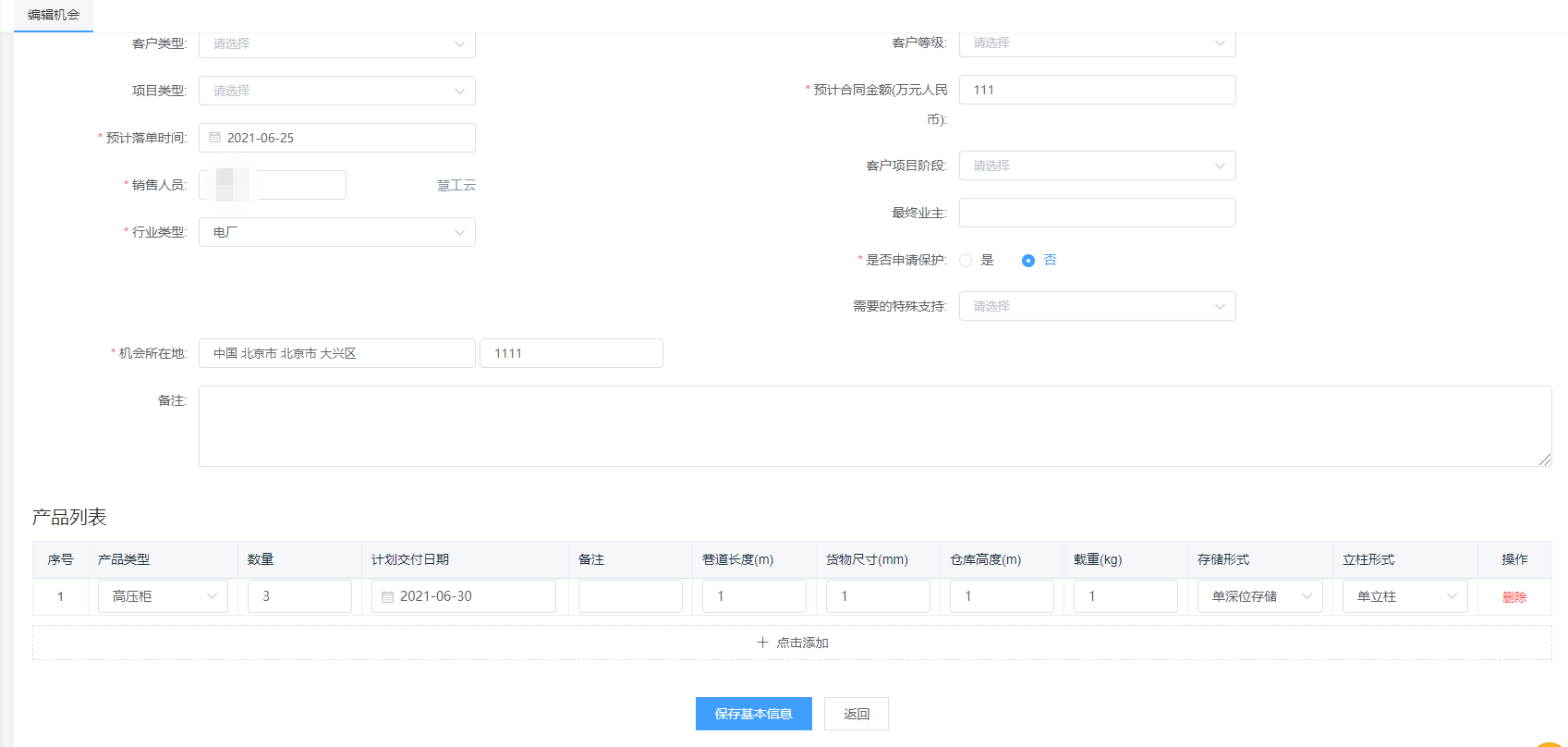Viewport: 1568px width, 747px height.
Task: Click plus icon in 点击添加 row
Action: [762, 643]
